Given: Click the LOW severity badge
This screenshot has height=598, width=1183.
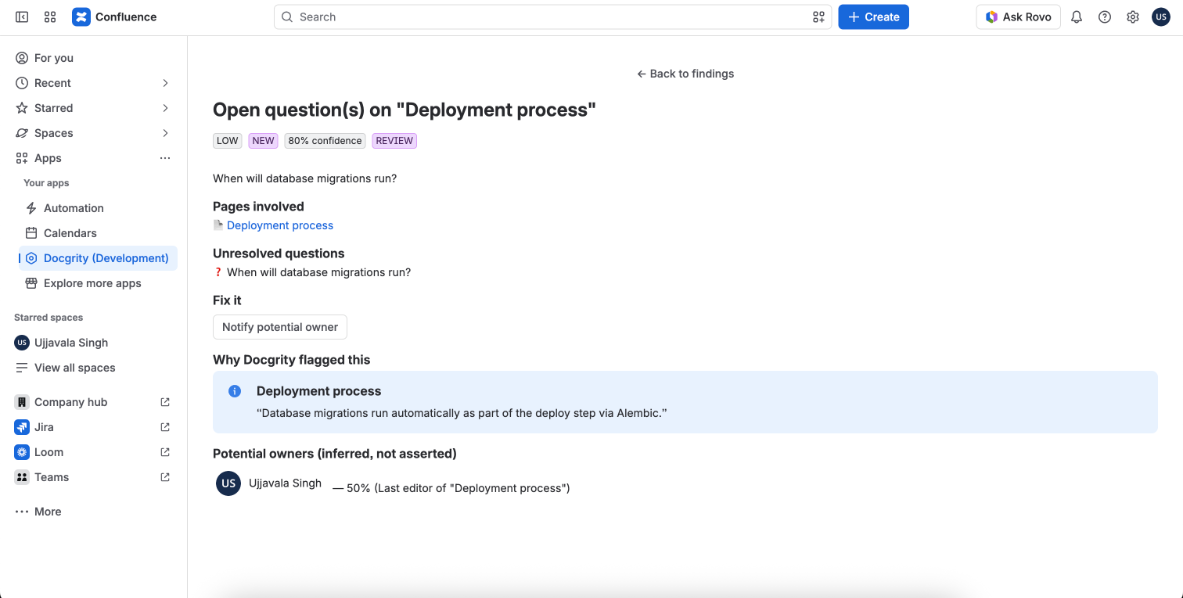Looking at the screenshot, I should pyautogui.click(x=227, y=141).
